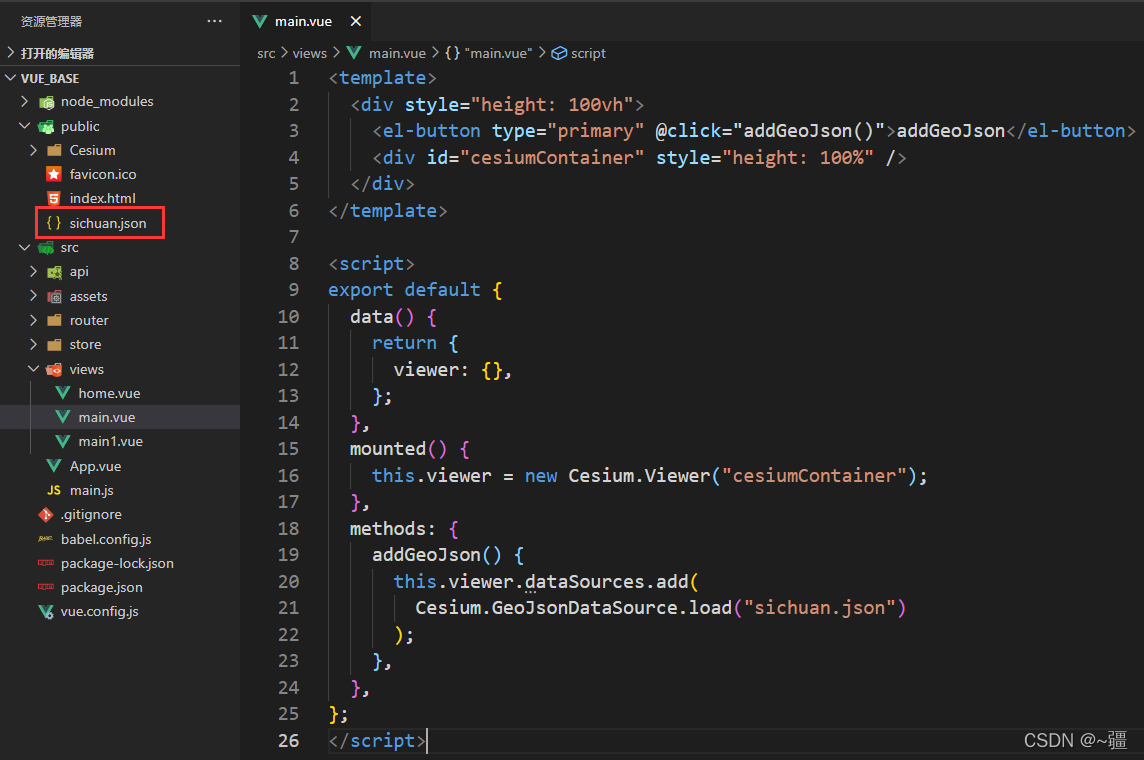Click the home.vue Vue icon
Image resolution: width=1144 pixels, height=760 pixels.
pos(63,392)
